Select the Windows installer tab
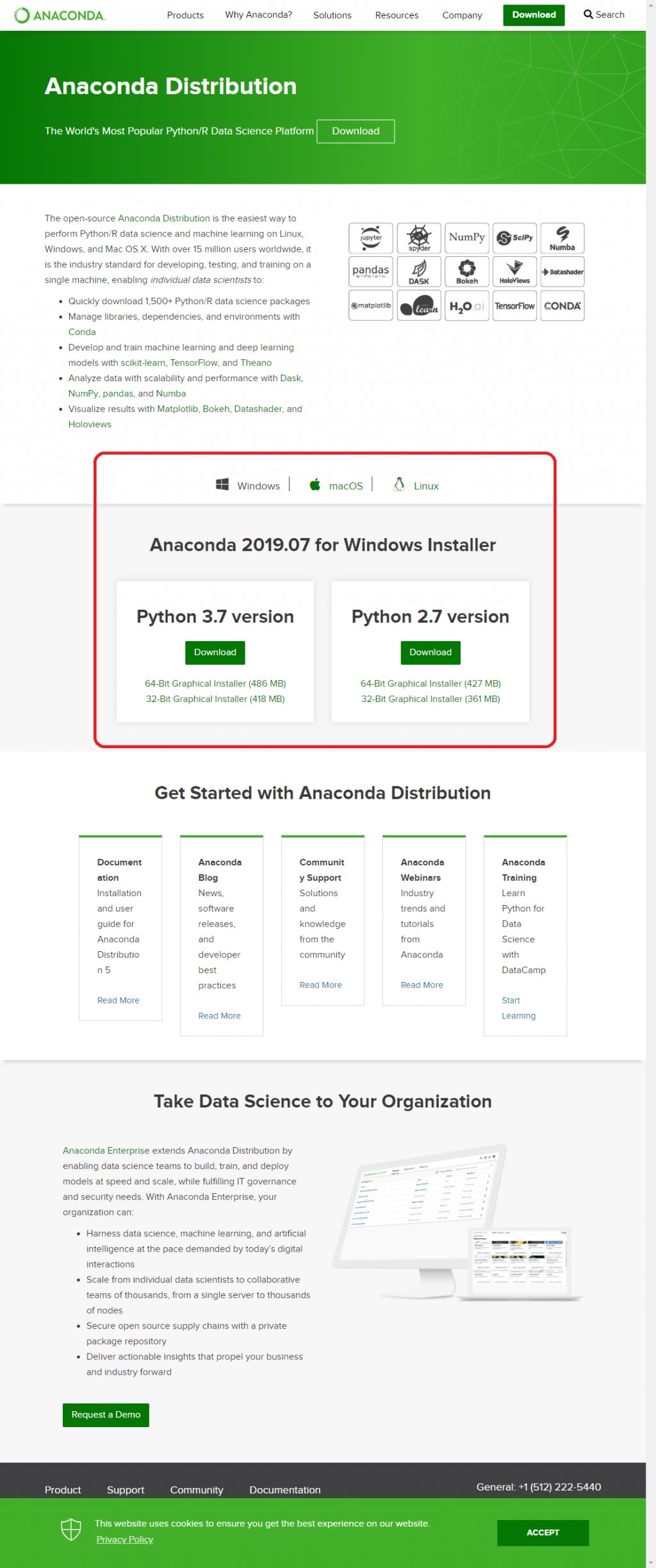Viewport: 656px width, 1568px height. (248, 485)
